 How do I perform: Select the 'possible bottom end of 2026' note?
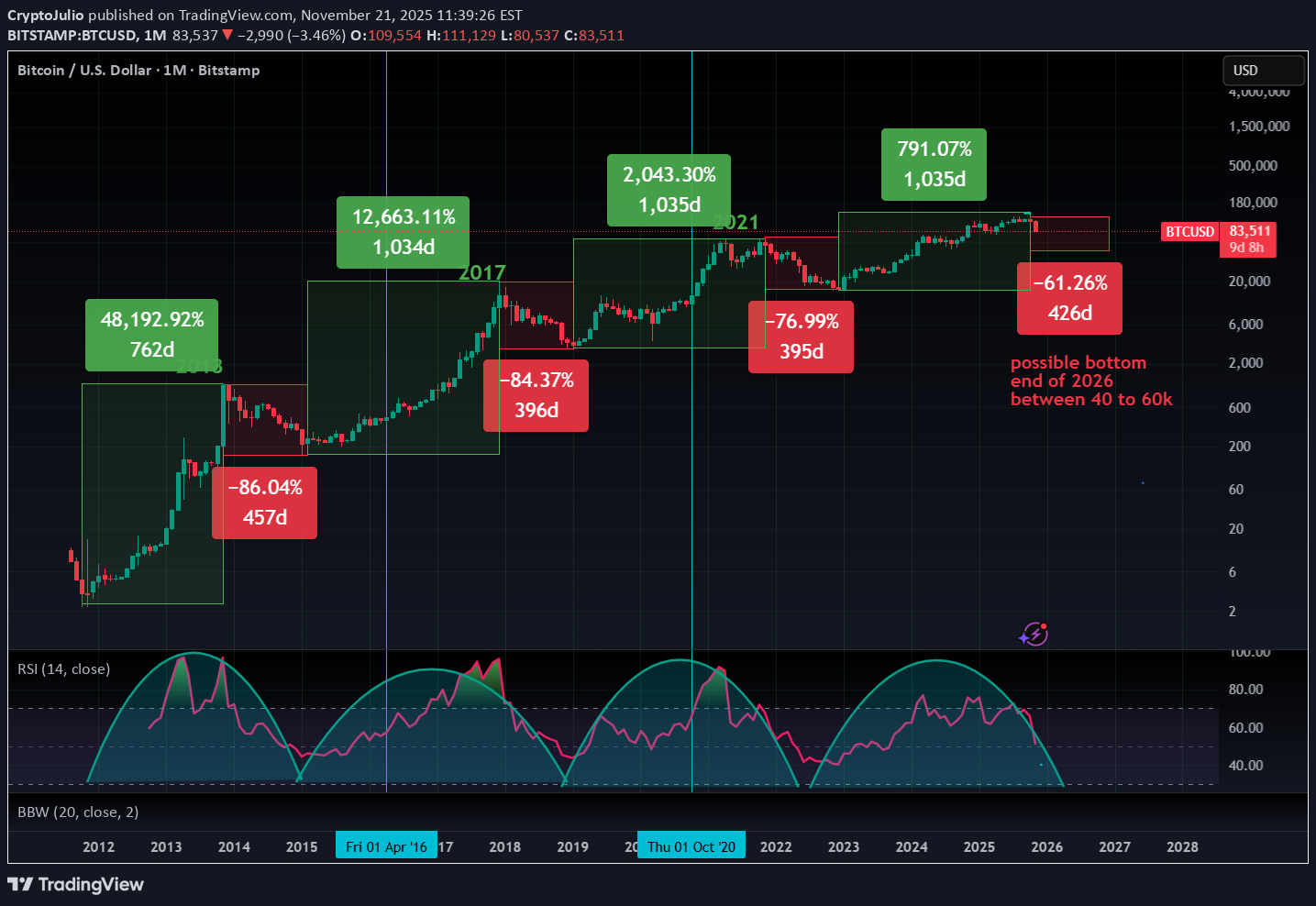(1090, 381)
